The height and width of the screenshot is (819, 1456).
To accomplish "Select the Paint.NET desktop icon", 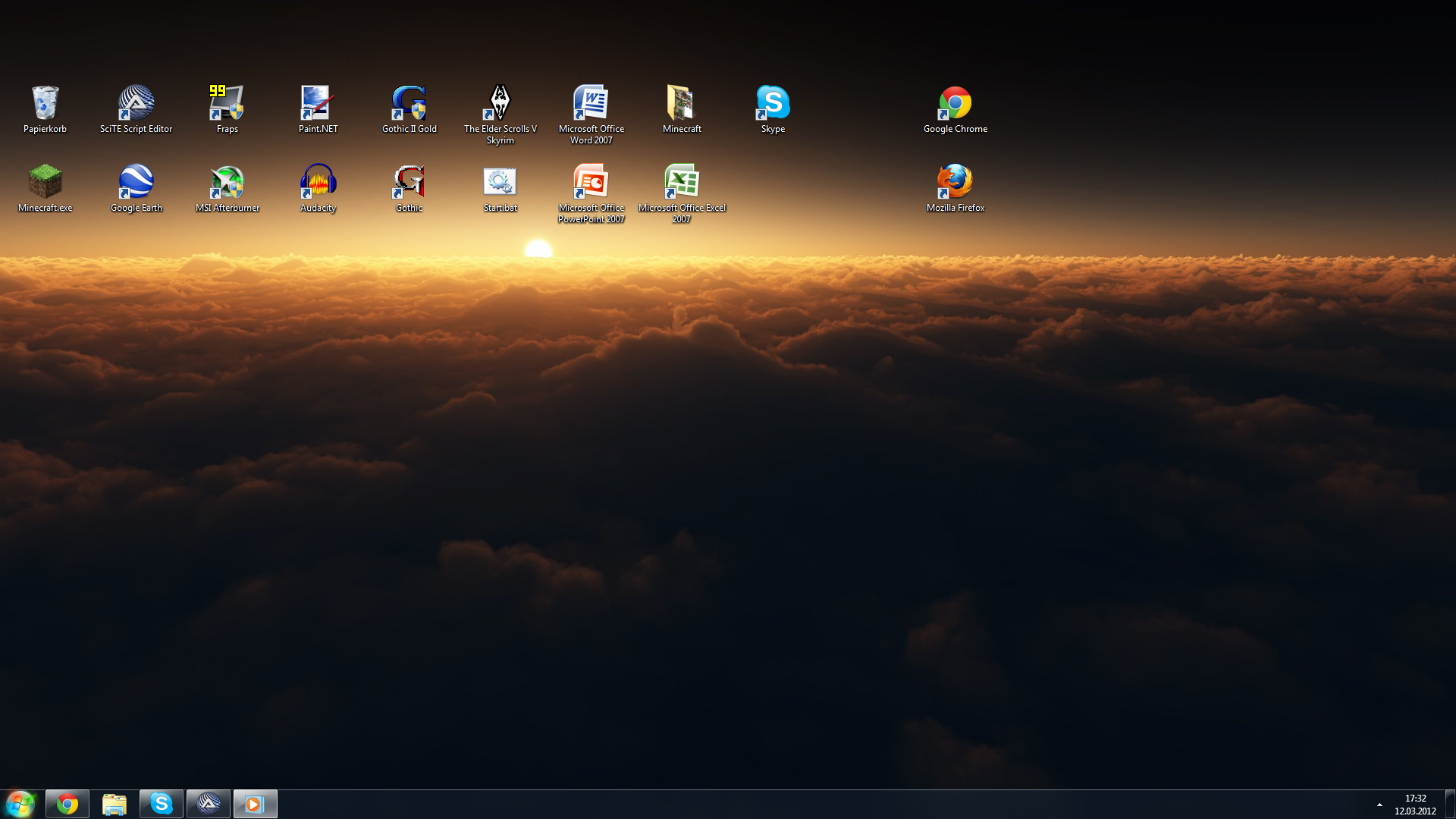I will click(318, 104).
